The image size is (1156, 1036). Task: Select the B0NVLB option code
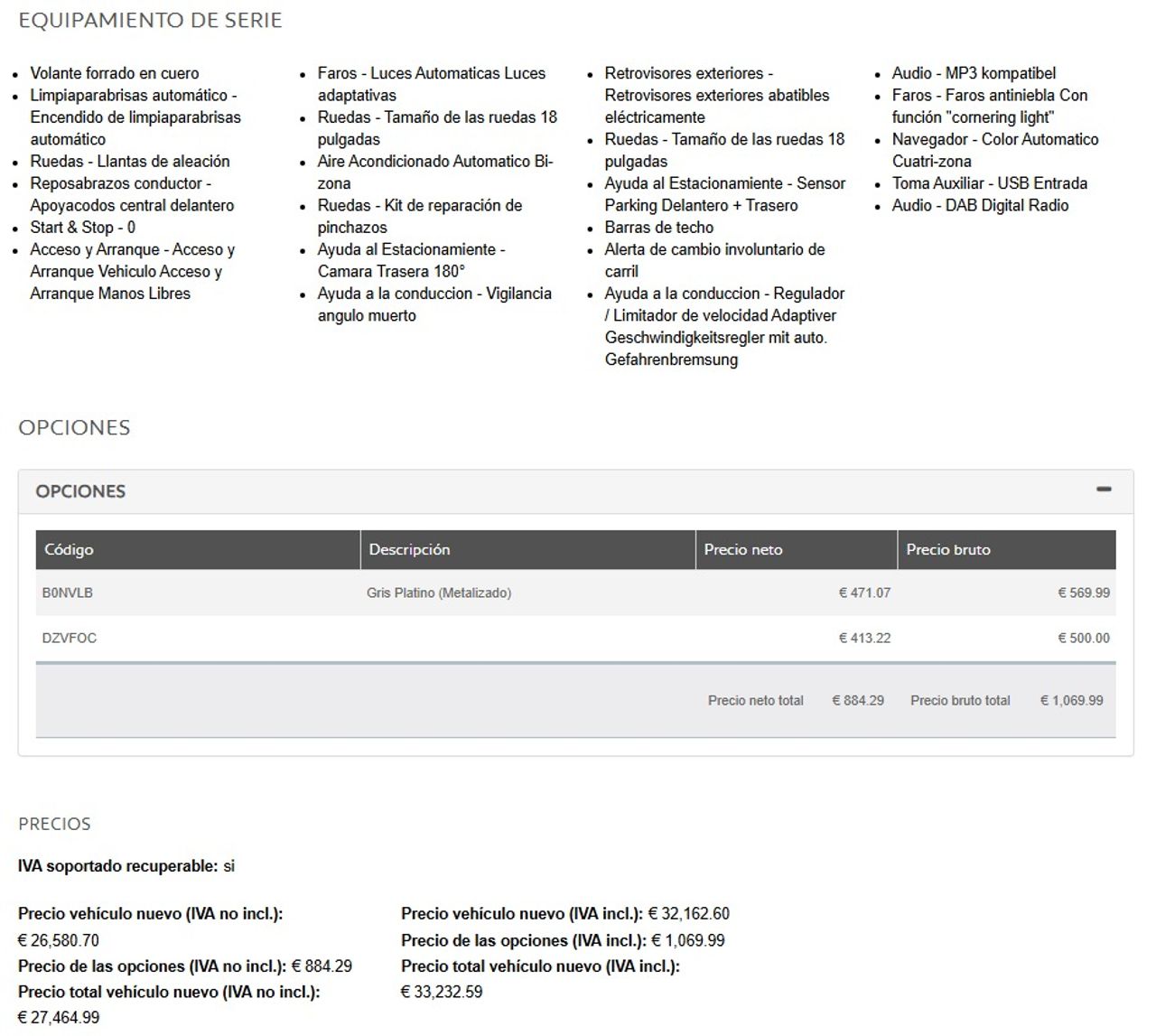[x=68, y=593]
